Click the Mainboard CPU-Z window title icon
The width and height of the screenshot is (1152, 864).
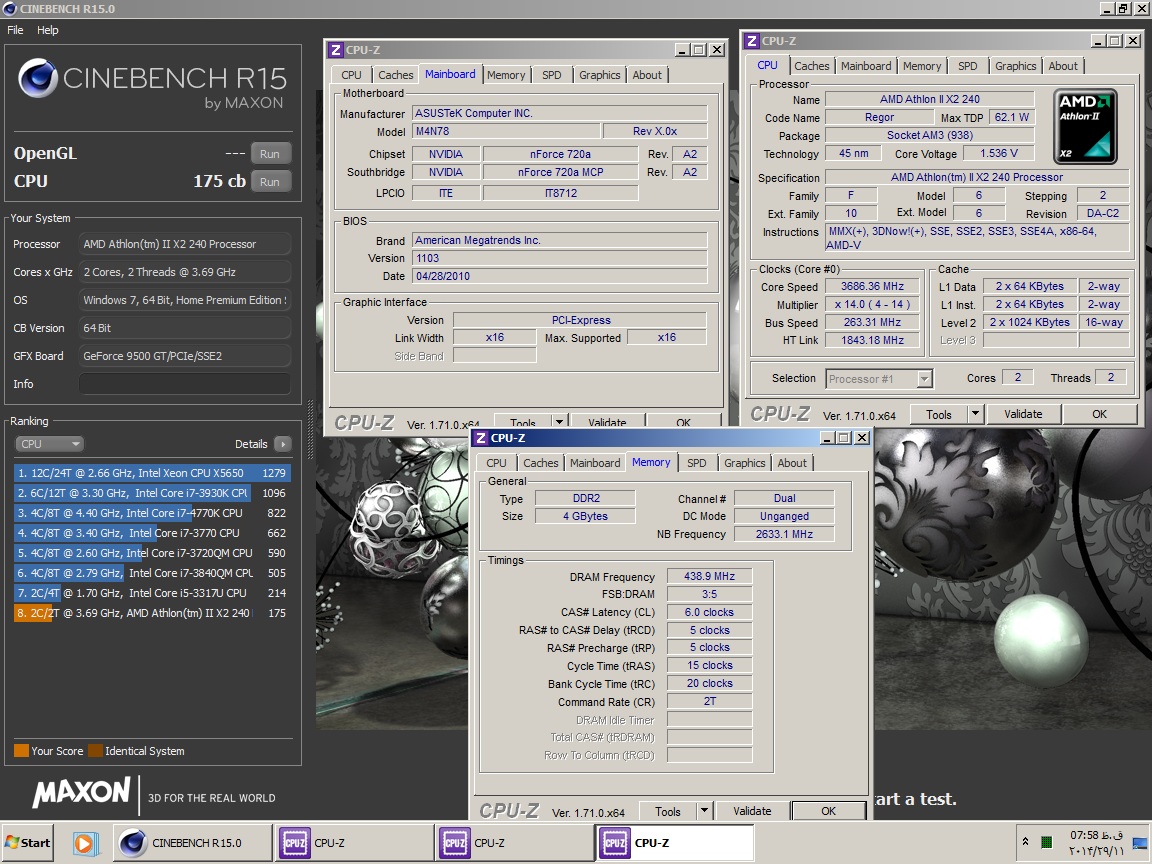(336, 50)
